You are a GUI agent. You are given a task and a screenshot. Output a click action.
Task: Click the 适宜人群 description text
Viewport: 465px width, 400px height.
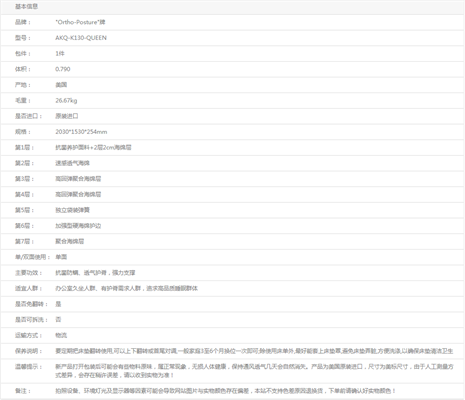126,289
